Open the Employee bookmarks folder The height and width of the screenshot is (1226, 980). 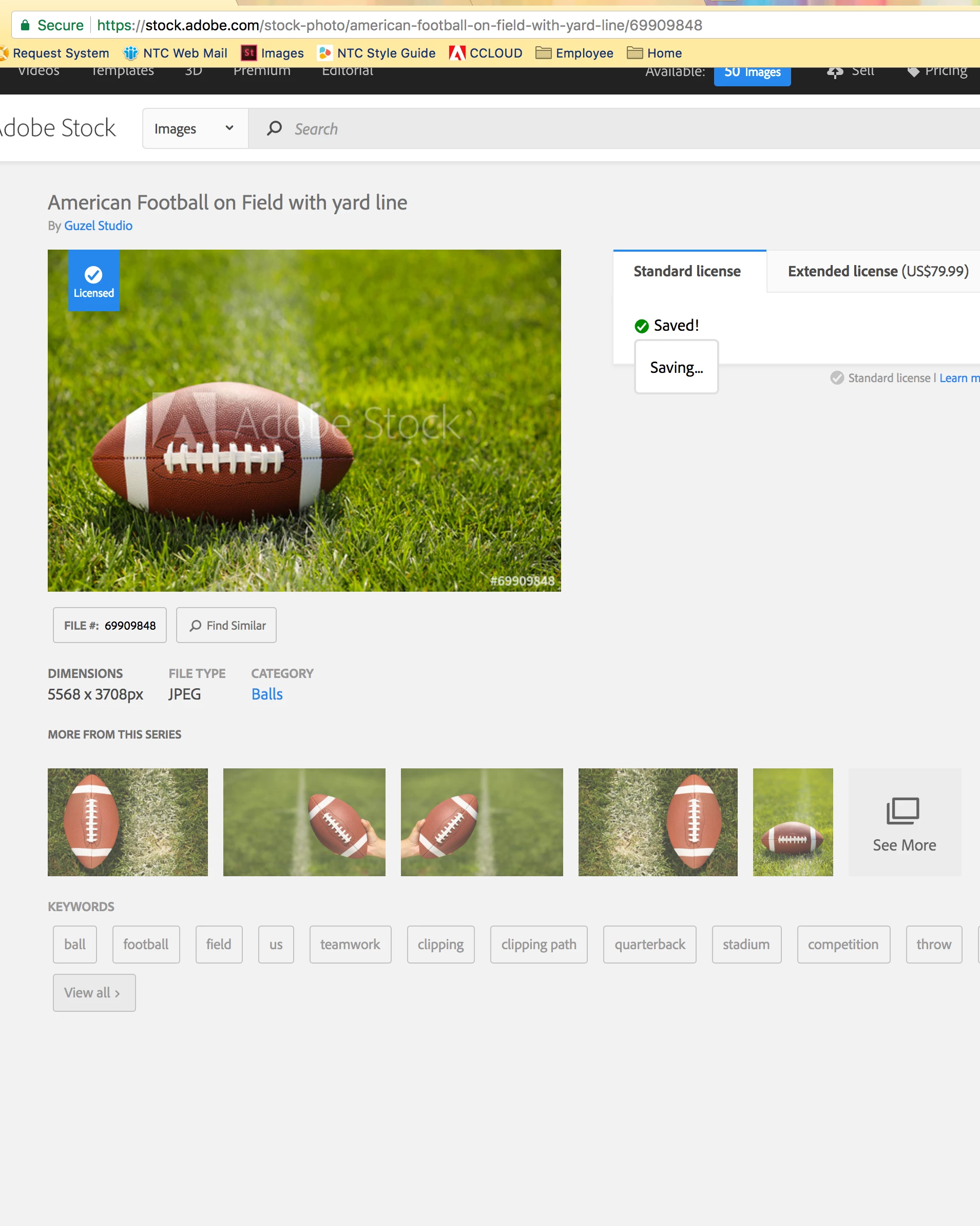[x=574, y=53]
